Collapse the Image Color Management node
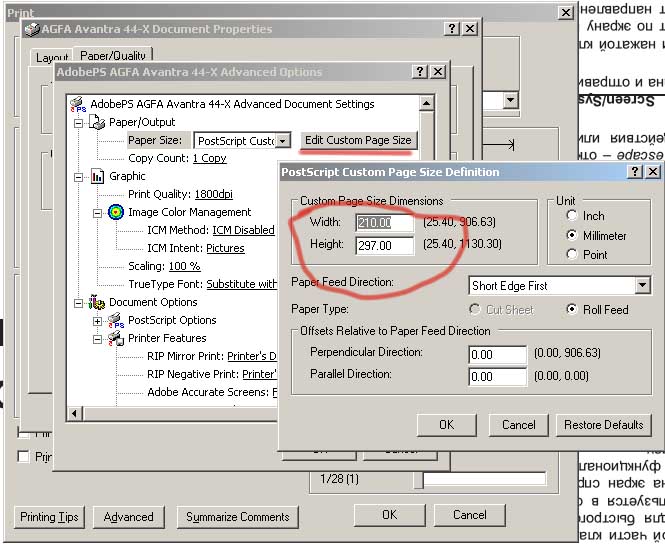This screenshot has height=544, width=665. click(x=97, y=213)
